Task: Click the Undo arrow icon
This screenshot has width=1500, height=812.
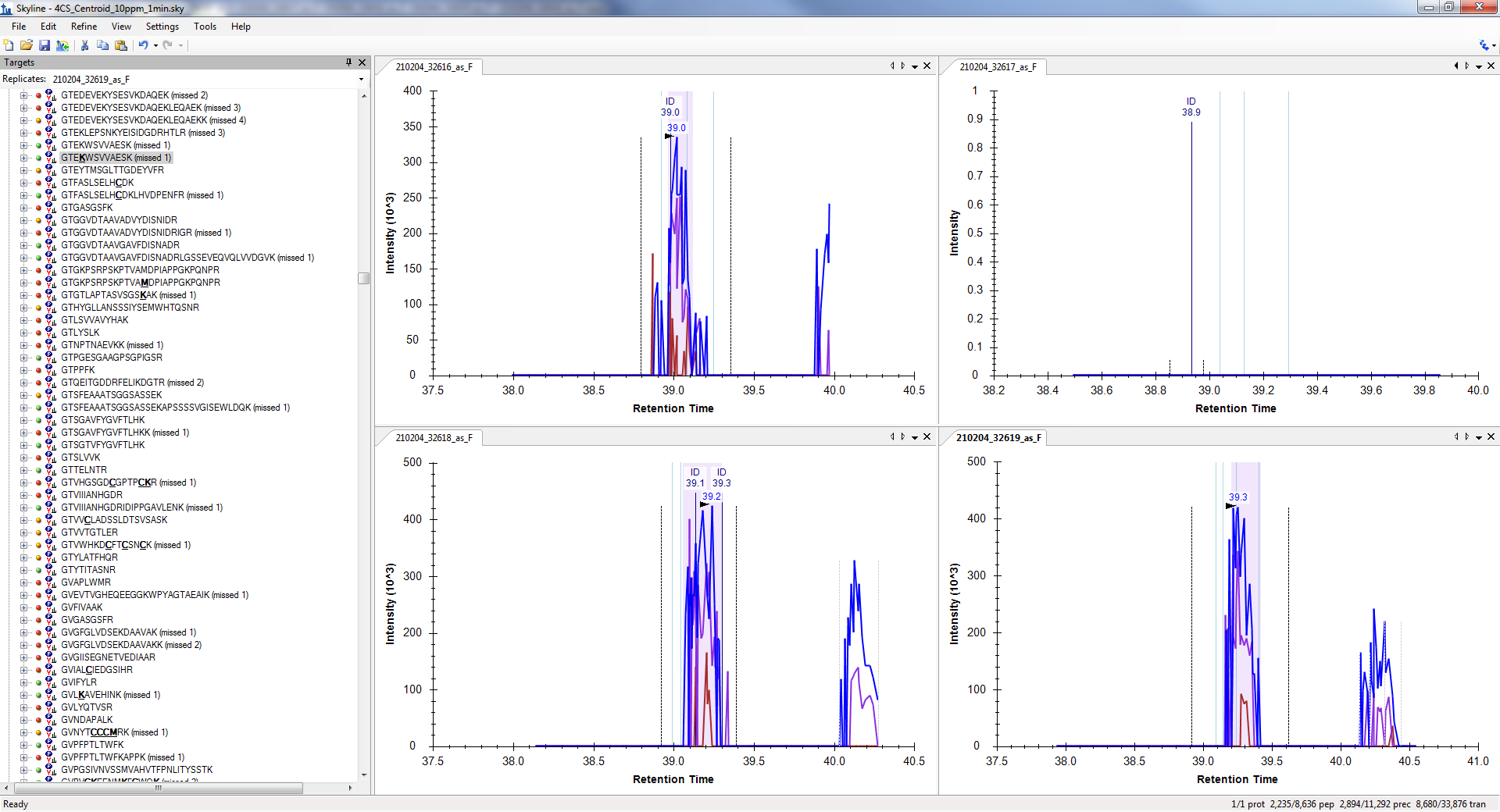Action: [x=143, y=45]
